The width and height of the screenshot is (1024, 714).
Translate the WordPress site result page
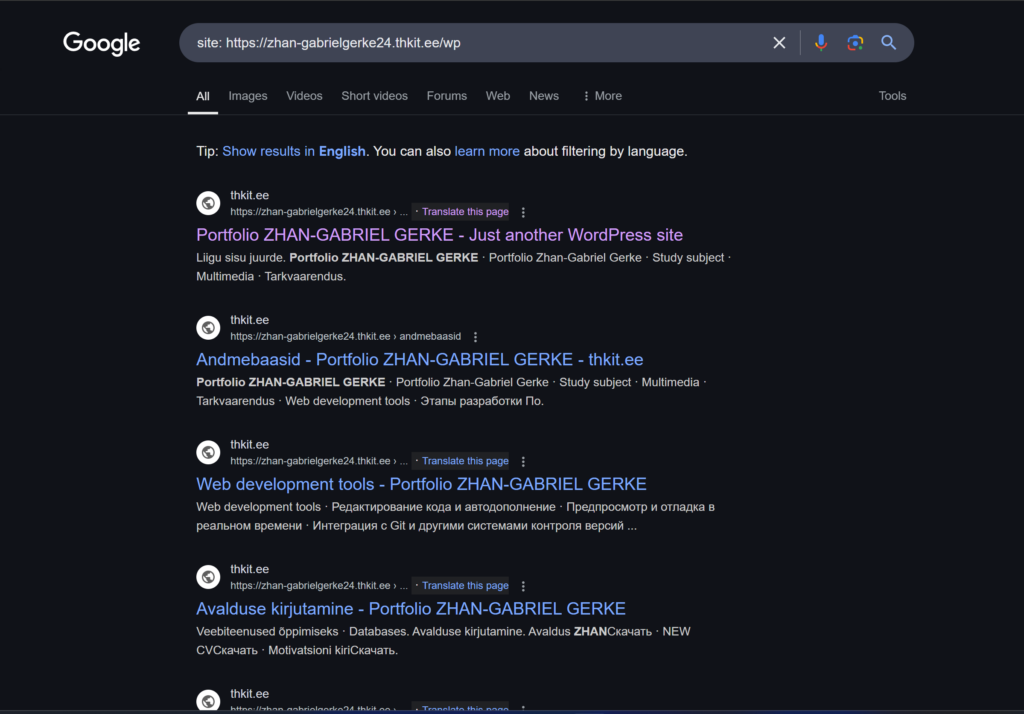tap(465, 212)
